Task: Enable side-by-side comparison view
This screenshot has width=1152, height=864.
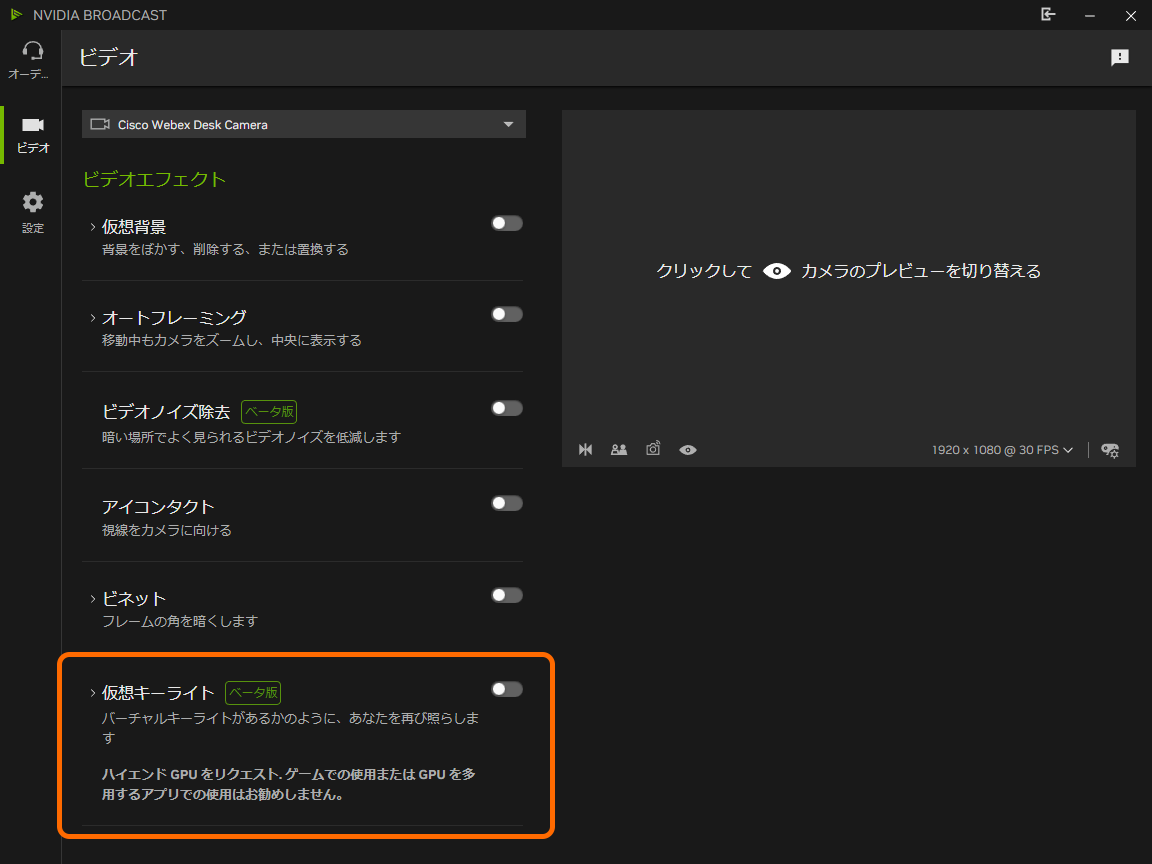Action: click(x=618, y=450)
